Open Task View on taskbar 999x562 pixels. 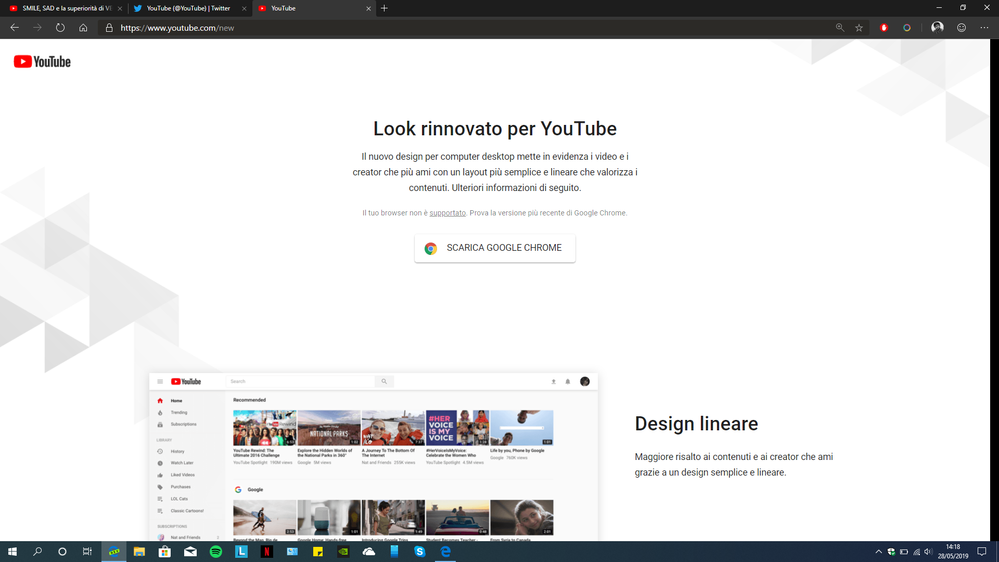click(87, 551)
